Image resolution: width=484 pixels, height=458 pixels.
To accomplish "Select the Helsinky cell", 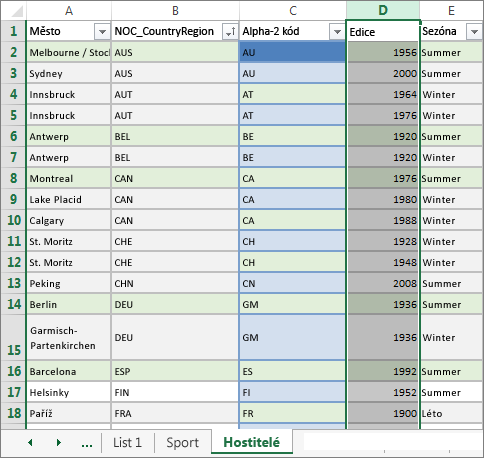I will 69,392.
